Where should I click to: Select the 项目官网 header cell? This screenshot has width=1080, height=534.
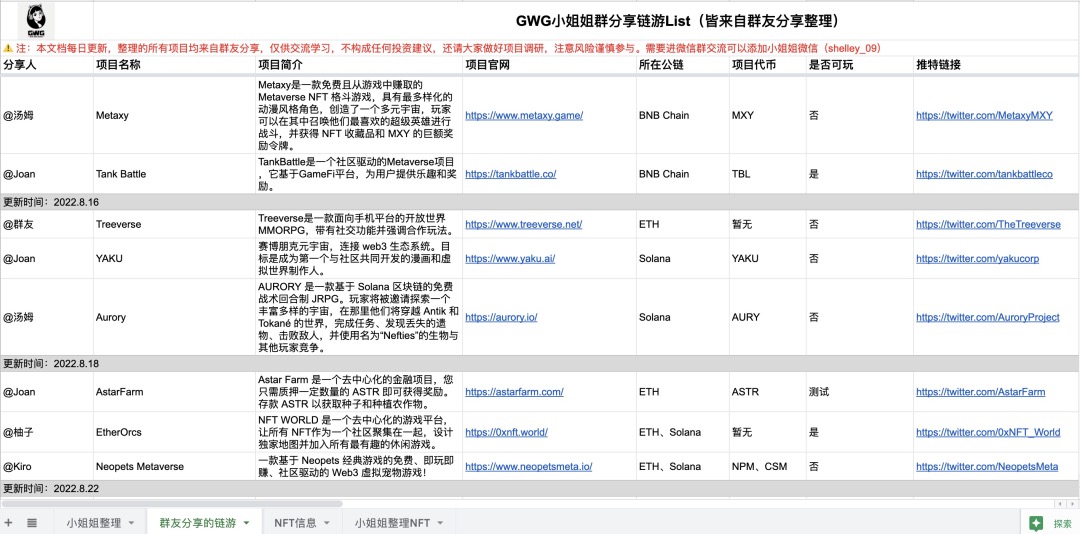click(549, 65)
